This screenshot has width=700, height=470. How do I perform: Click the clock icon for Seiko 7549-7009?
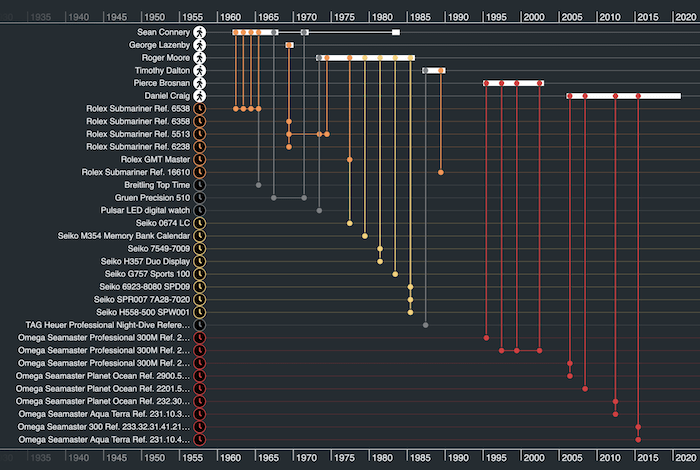click(x=200, y=249)
